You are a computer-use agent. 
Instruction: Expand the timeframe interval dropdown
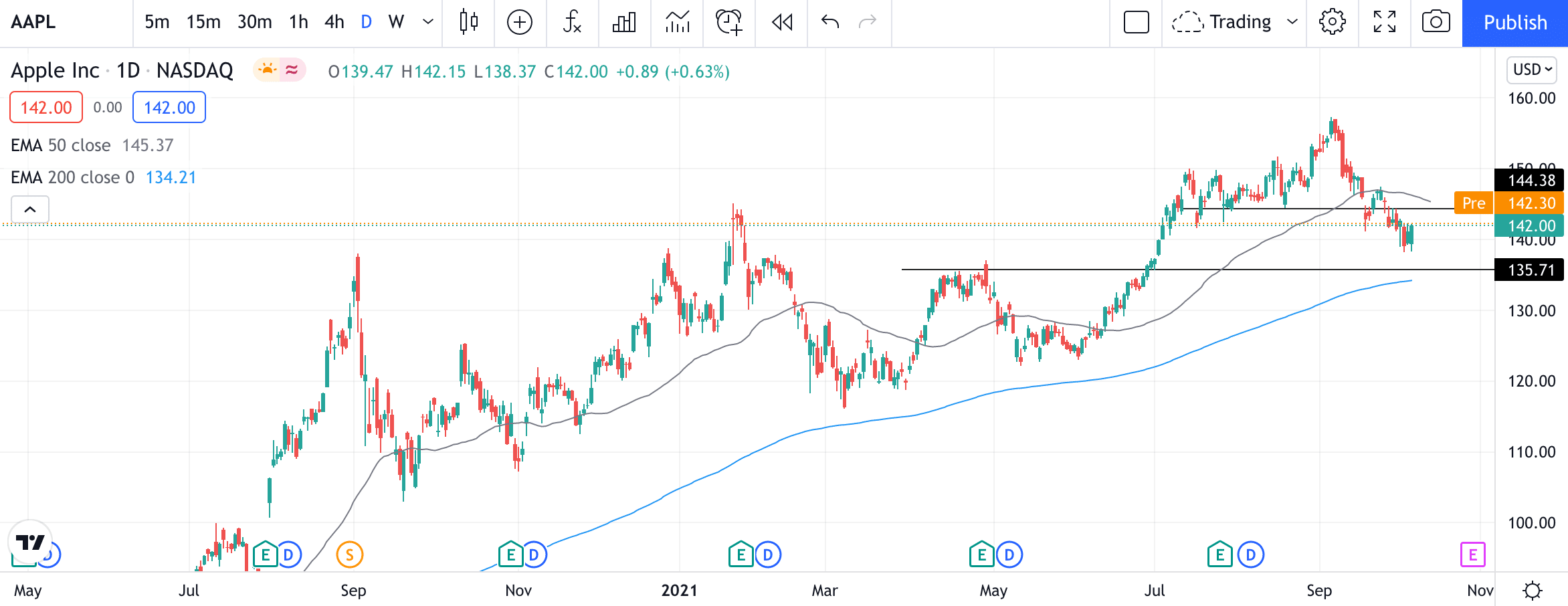click(428, 22)
